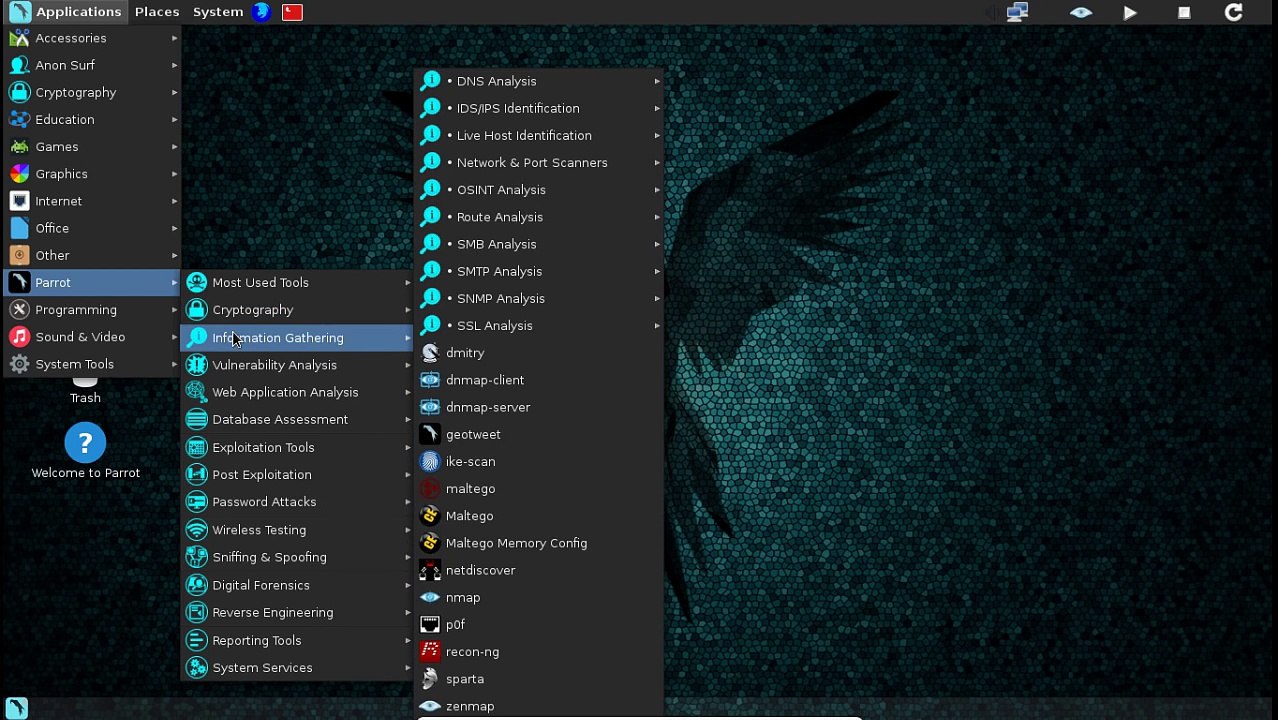Choose Reporting Tools menu entry
The image size is (1278, 720).
tap(297, 640)
